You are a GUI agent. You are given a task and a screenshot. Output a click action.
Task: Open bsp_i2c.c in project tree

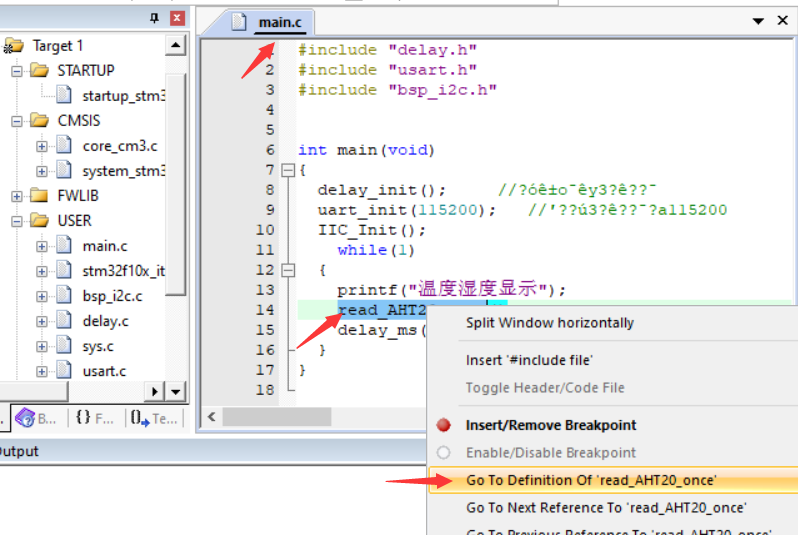click(x=112, y=296)
